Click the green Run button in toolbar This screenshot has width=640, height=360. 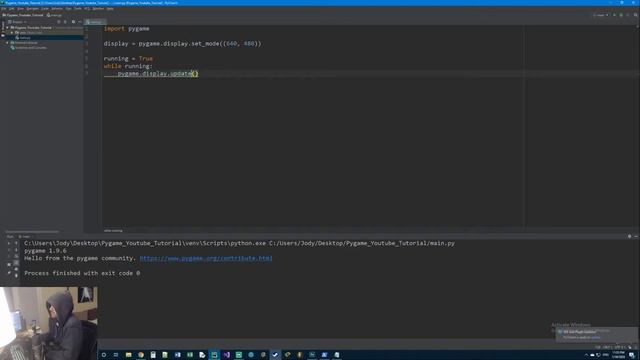(614, 15)
